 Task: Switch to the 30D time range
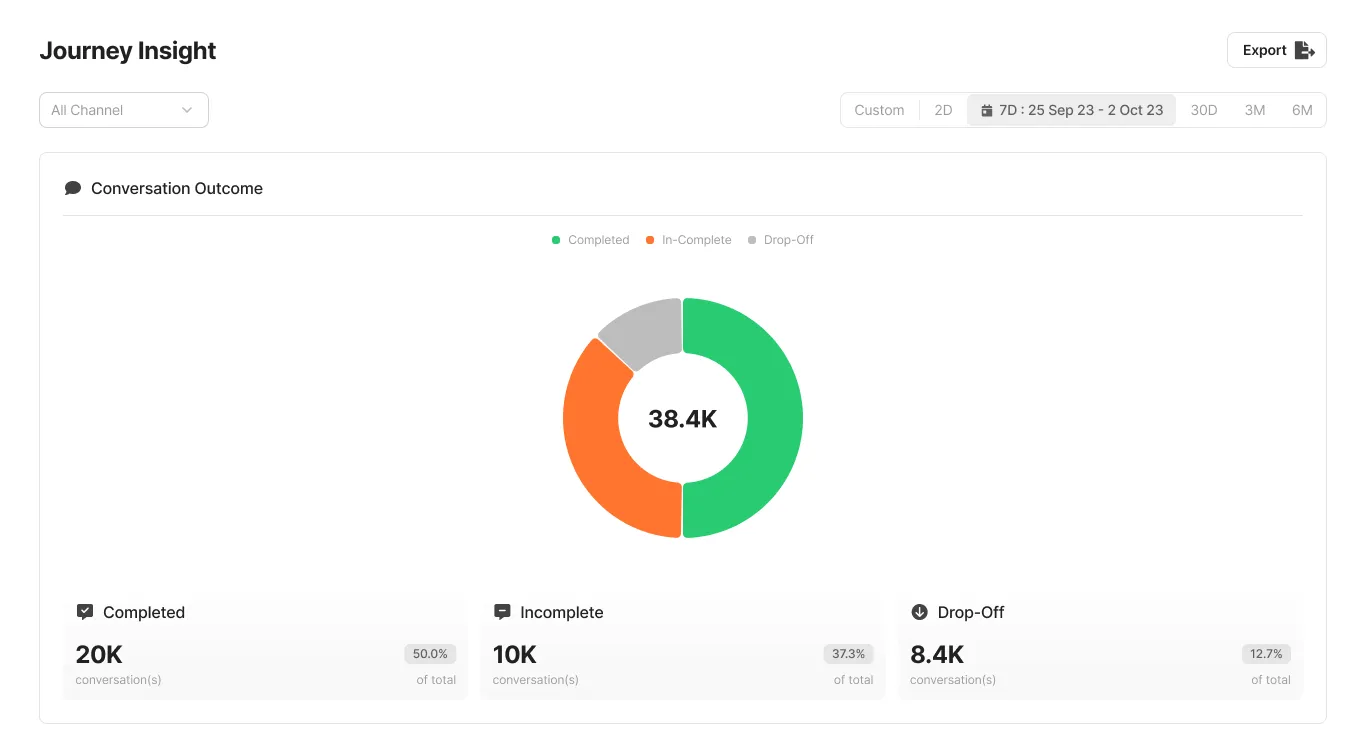tap(1204, 110)
